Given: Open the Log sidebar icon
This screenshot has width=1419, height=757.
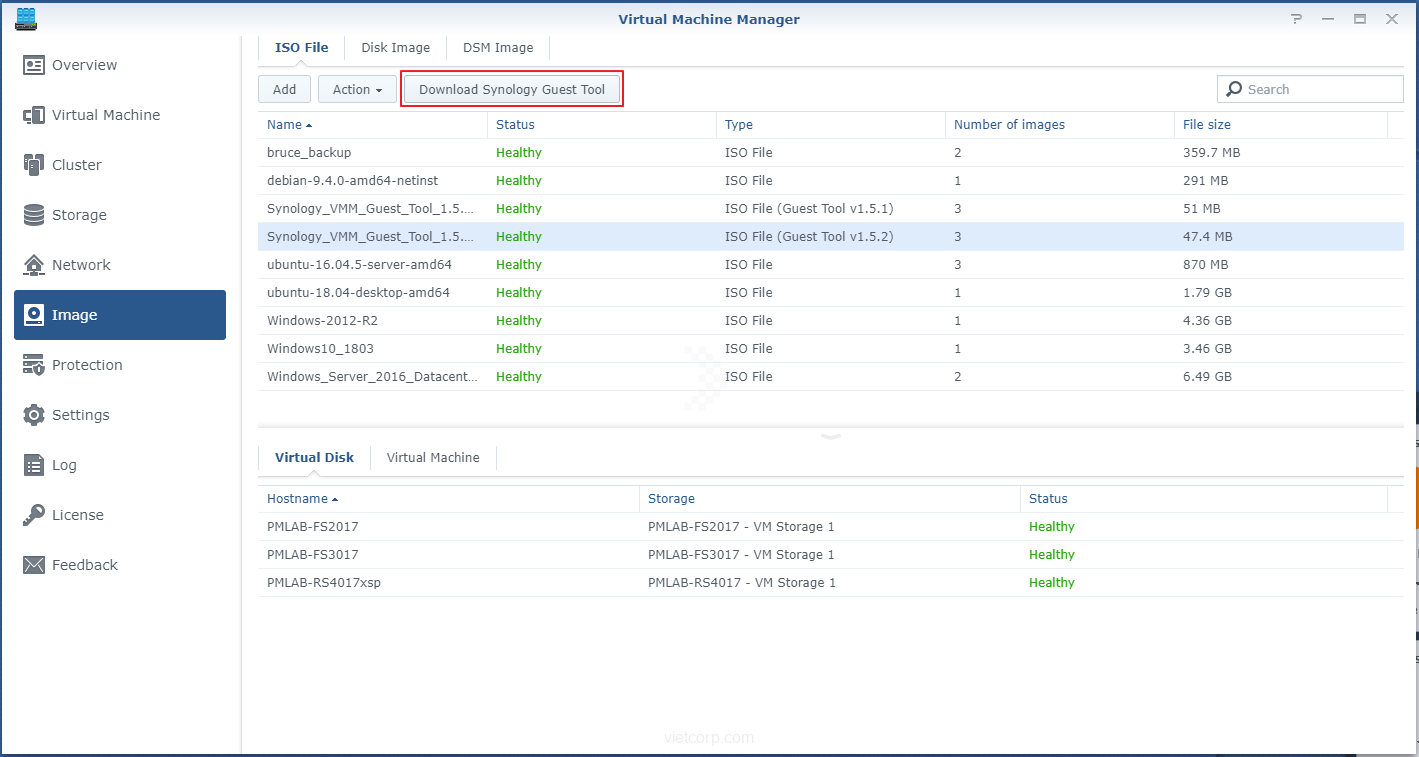Looking at the screenshot, I should tap(34, 465).
